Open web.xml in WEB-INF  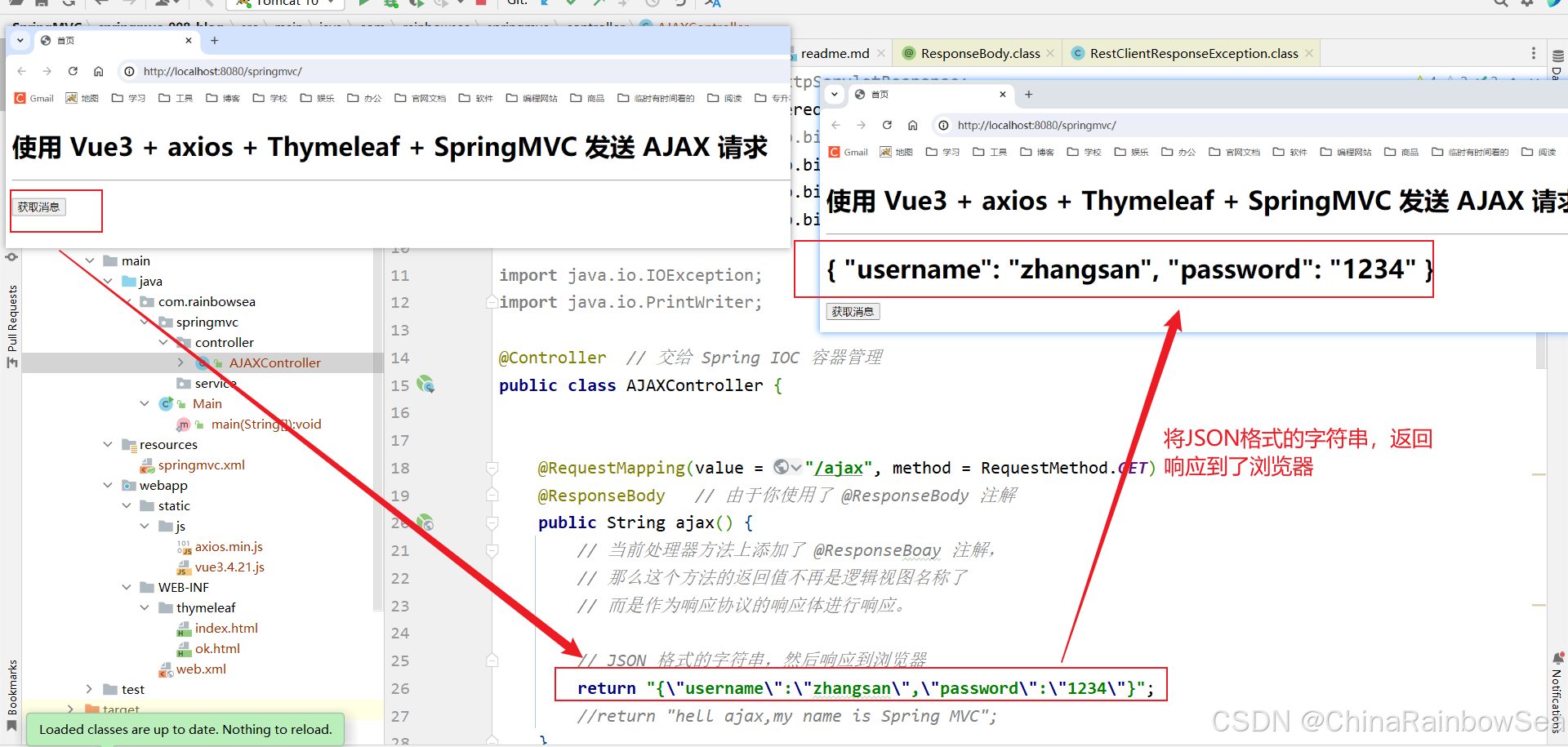[x=201, y=669]
